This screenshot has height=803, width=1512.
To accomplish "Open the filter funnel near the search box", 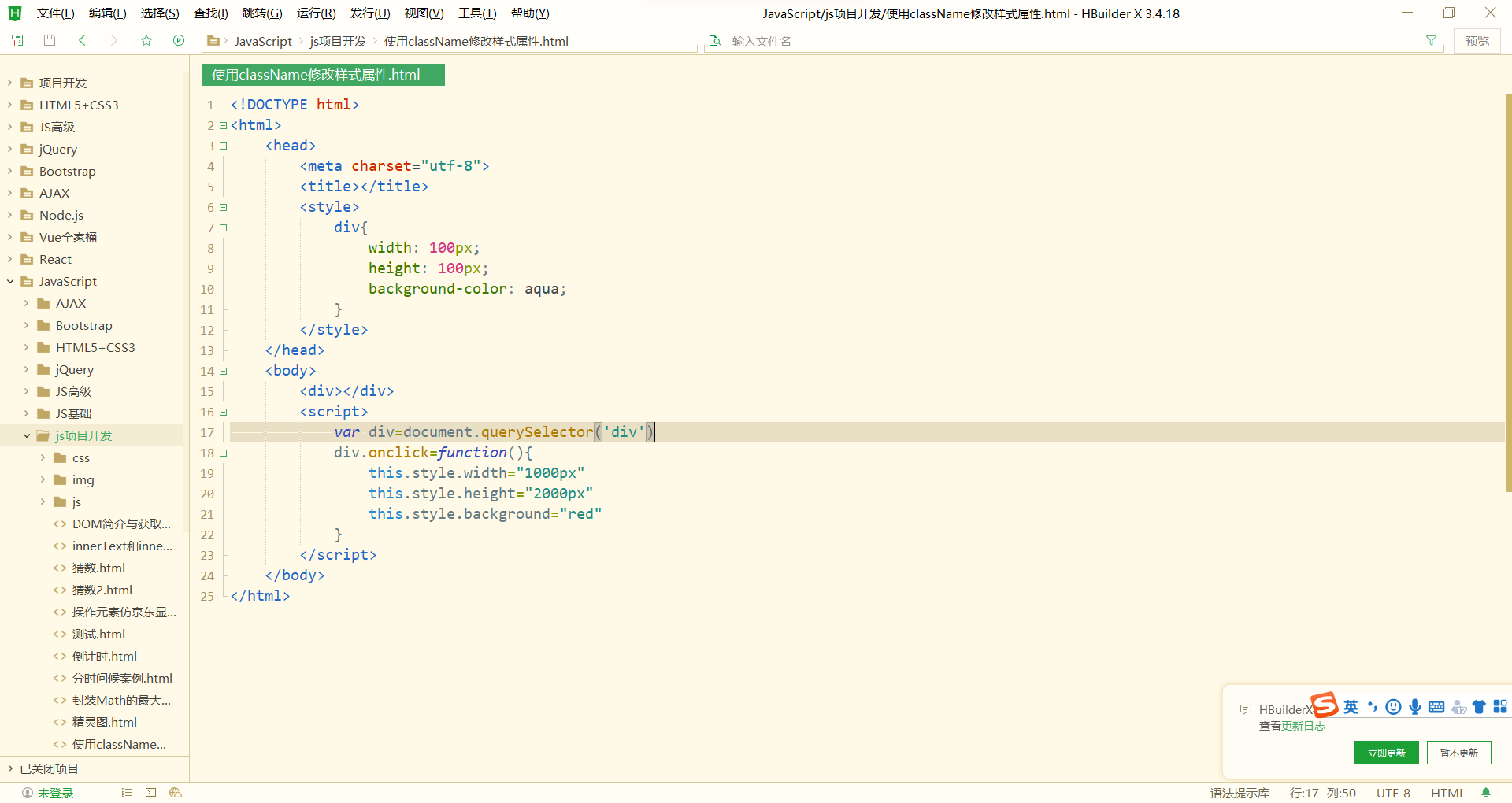I will click(x=1432, y=40).
